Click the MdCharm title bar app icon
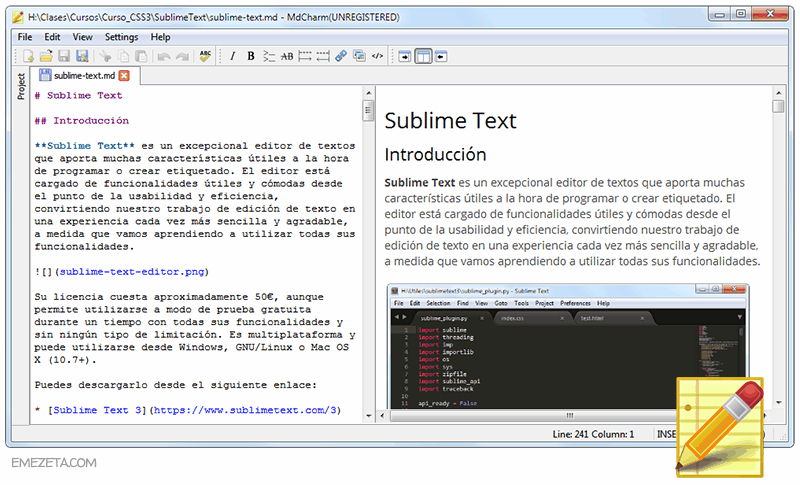The image size is (800, 485). [x=18, y=17]
